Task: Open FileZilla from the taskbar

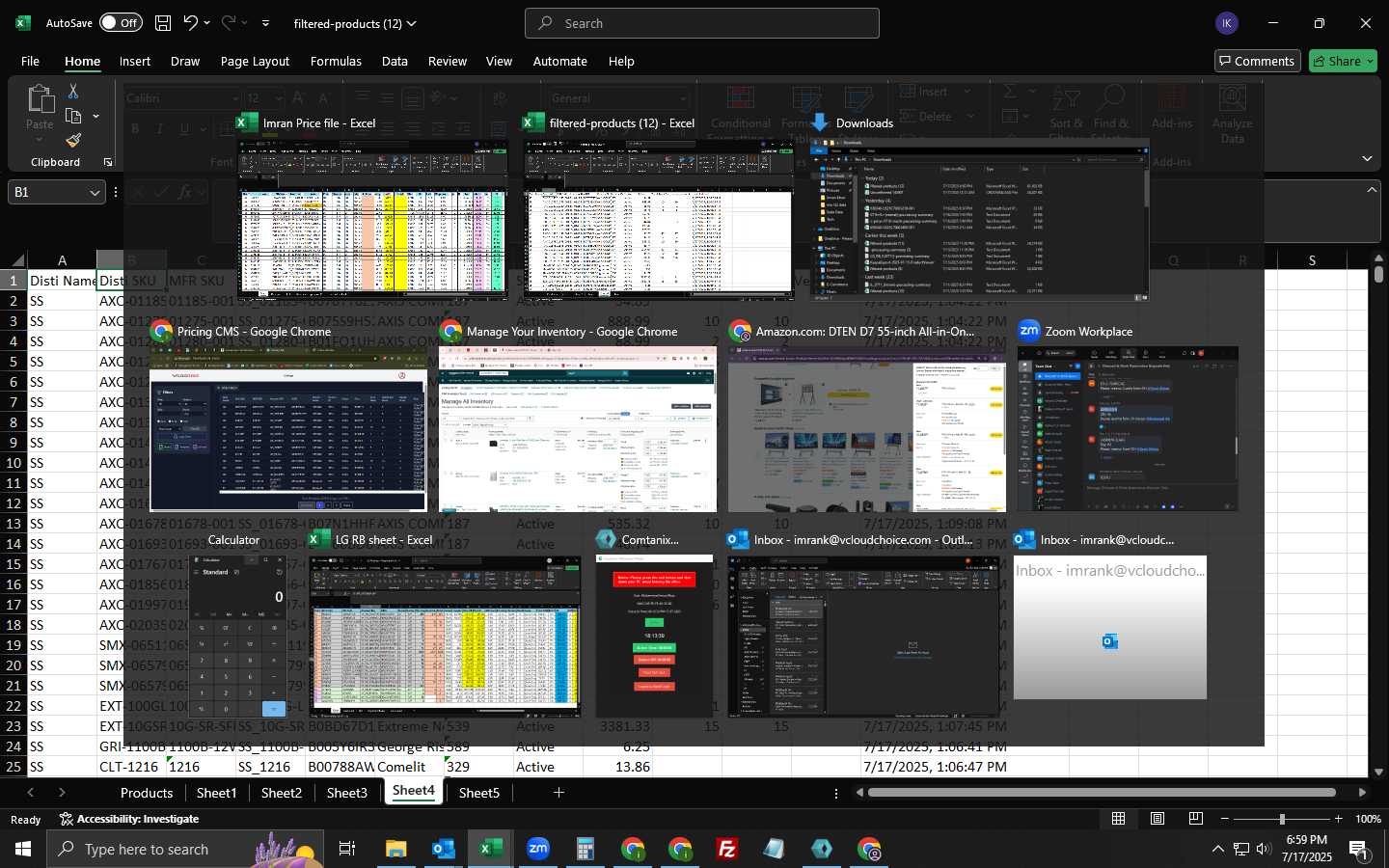Action: coord(727,849)
